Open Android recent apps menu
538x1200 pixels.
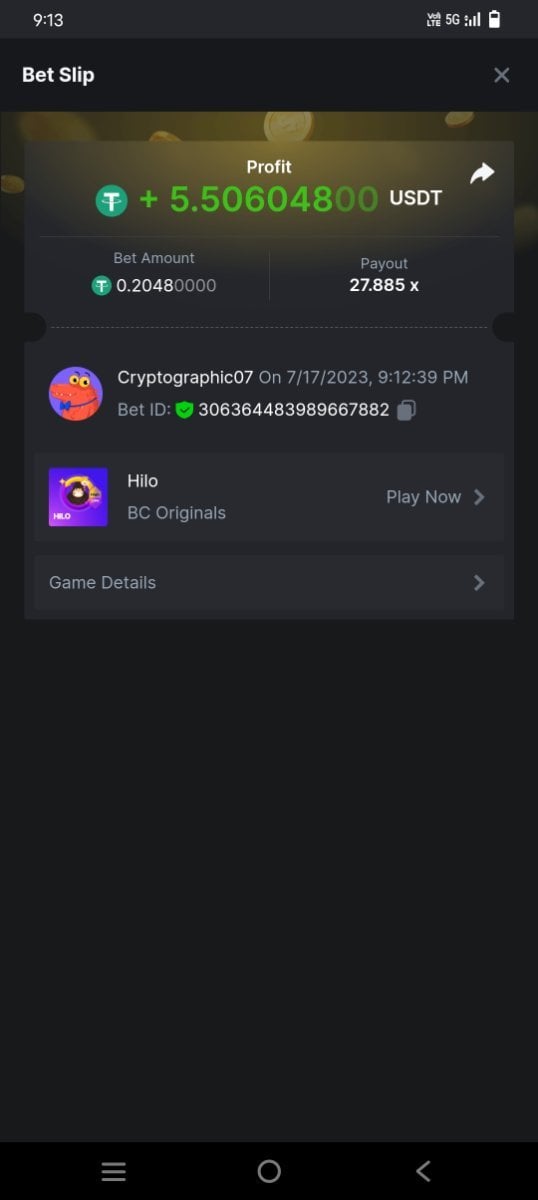coord(114,1172)
